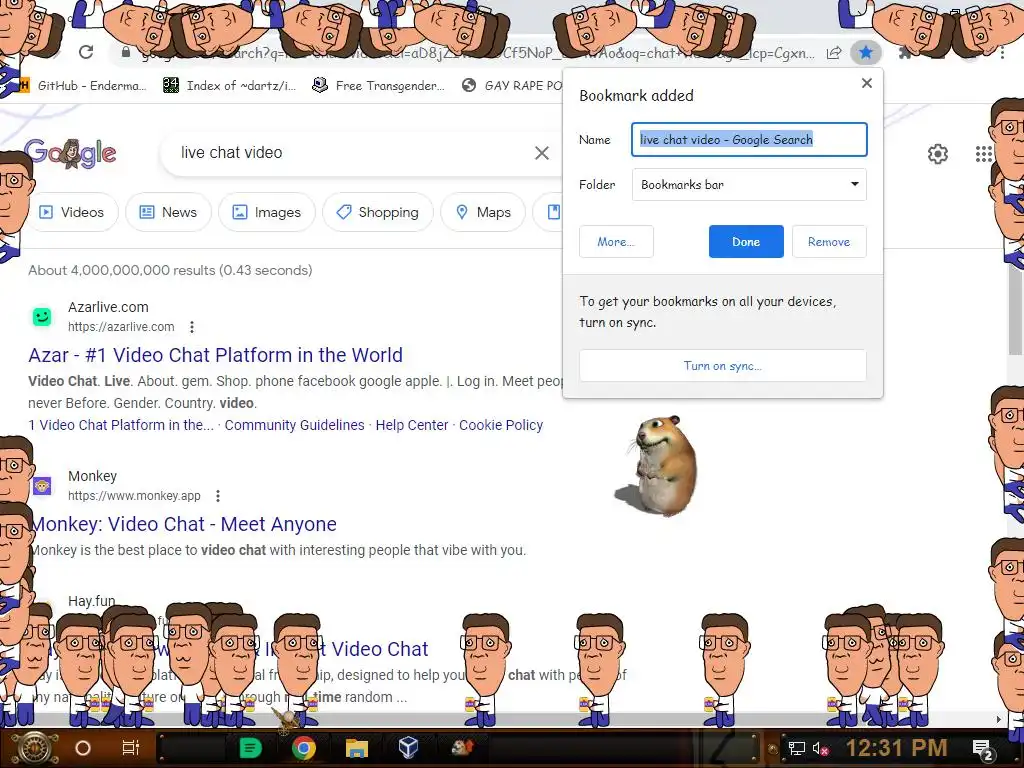This screenshot has height=768, width=1024.
Task: Click the More... button in bookmark popup
Action: click(616, 242)
